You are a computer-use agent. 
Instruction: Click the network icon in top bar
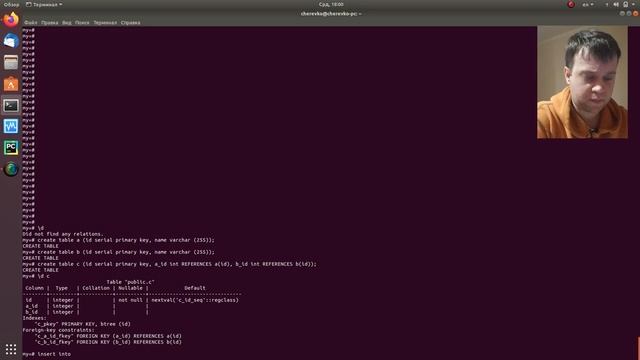[x=607, y=4]
